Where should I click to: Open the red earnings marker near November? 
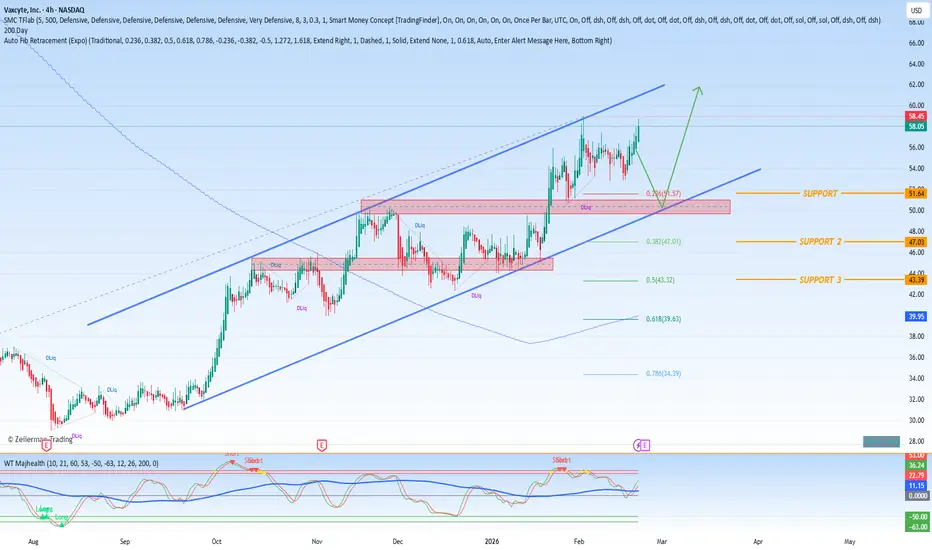[322, 445]
